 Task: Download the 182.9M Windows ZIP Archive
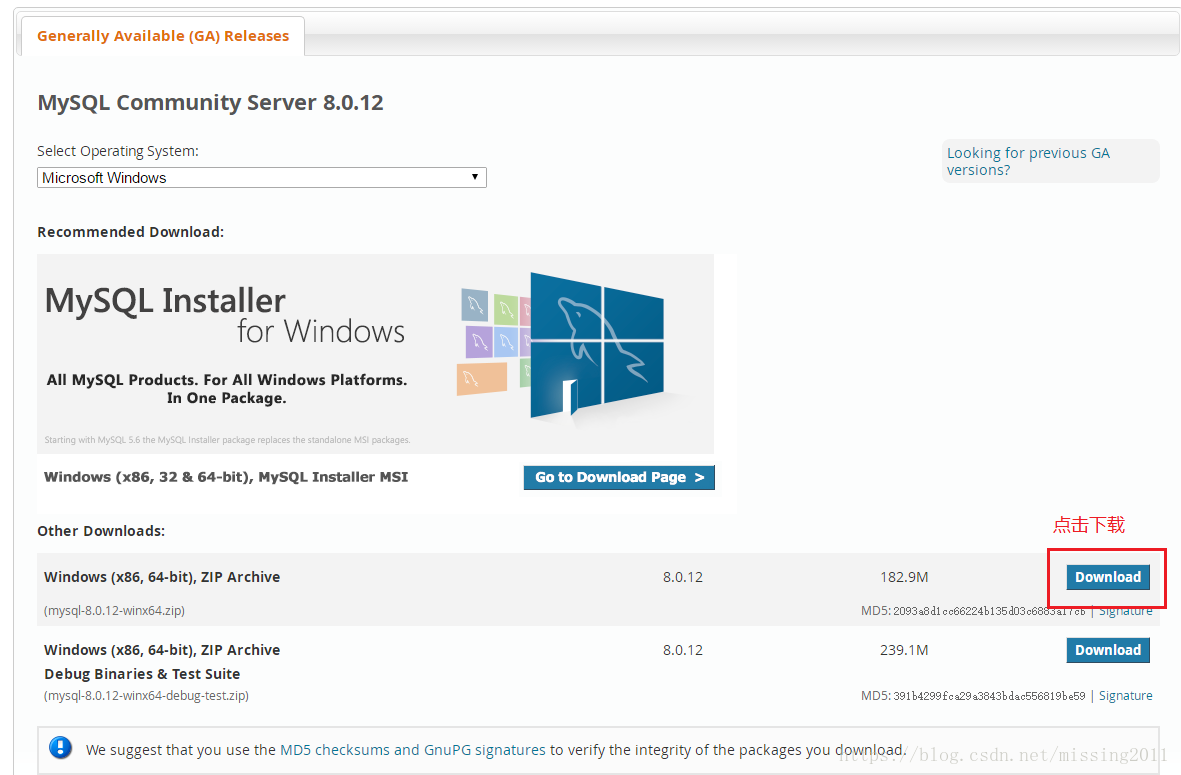tap(1108, 577)
